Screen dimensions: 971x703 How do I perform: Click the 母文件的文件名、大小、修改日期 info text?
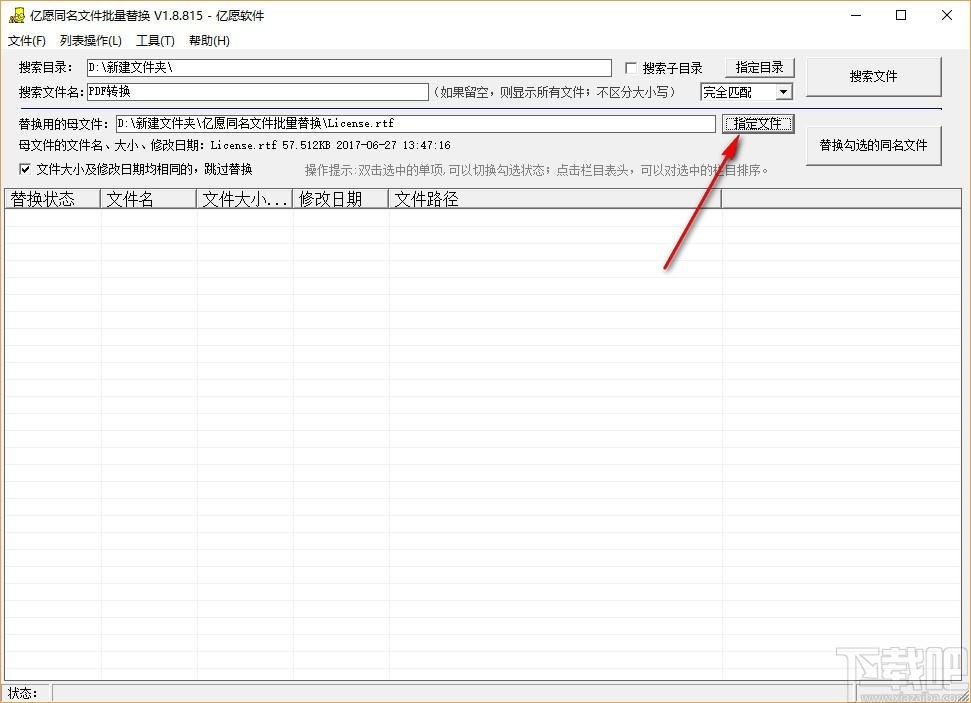click(235, 146)
